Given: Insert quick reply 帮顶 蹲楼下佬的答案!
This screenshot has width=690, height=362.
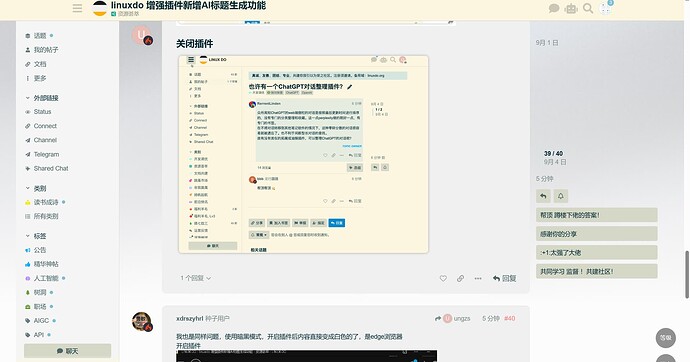Looking at the screenshot, I should pyautogui.click(x=596, y=215).
